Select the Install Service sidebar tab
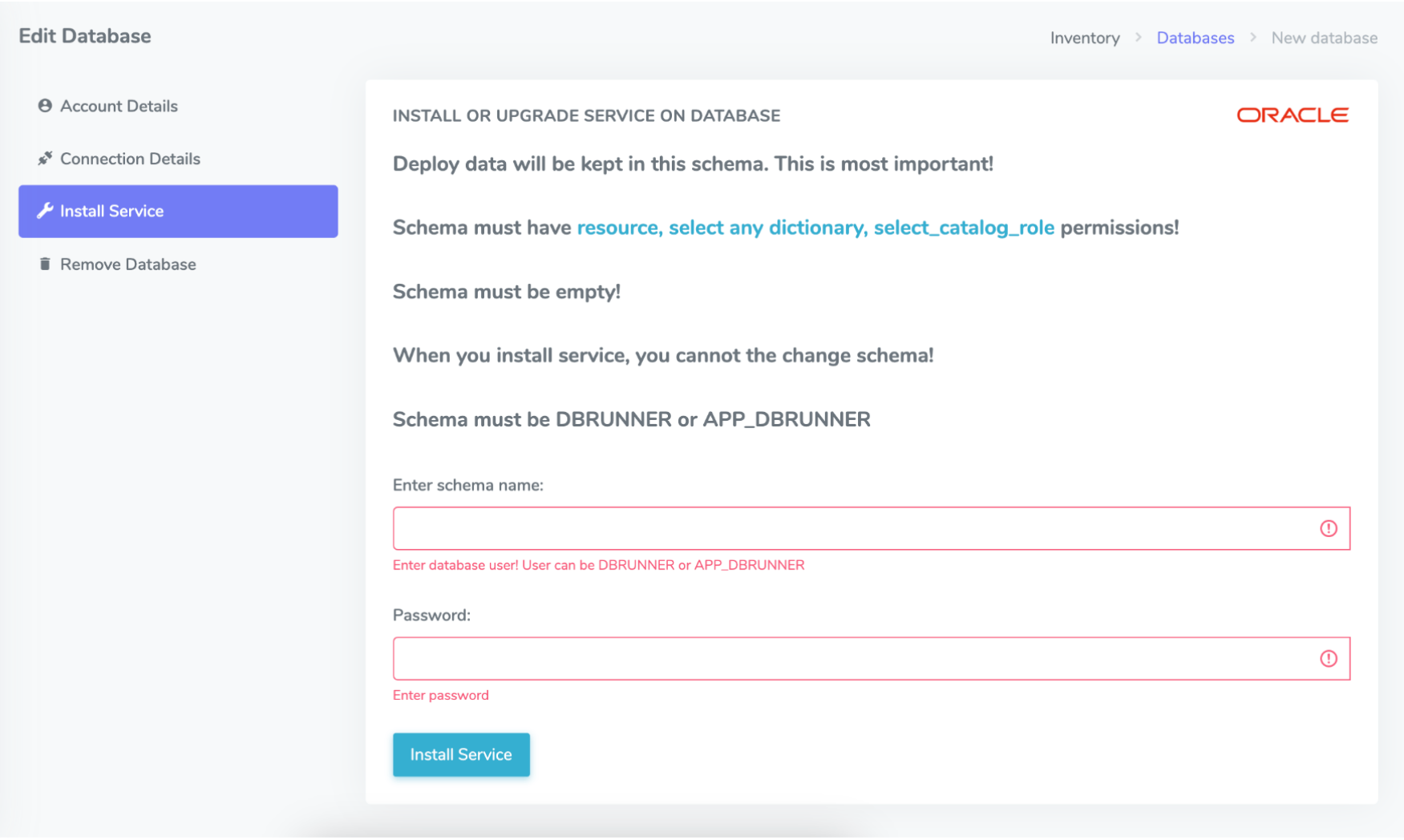Screen dimensions: 1404x840 click(x=178, y=211)
